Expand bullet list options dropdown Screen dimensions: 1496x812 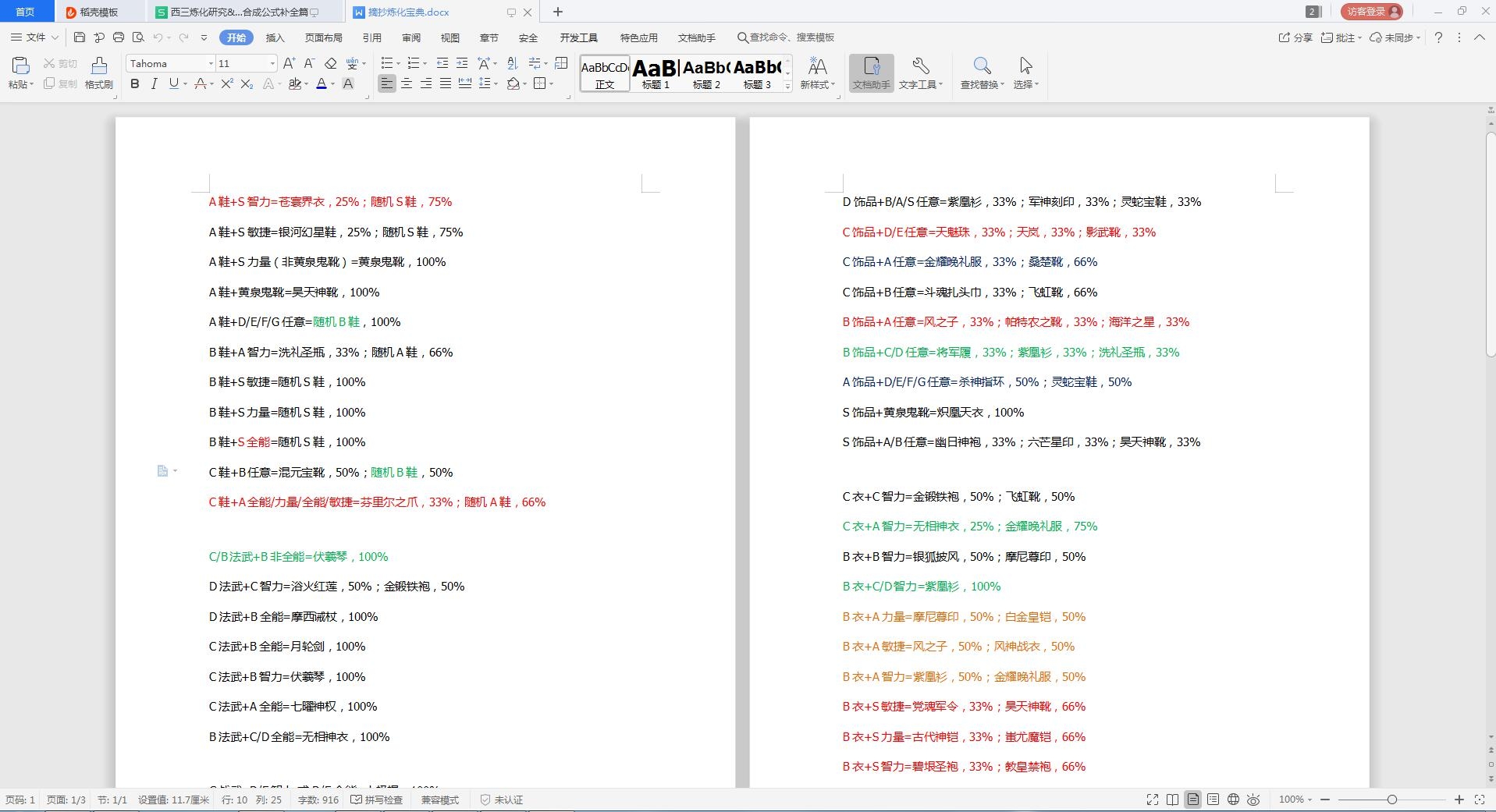(398, 63)
